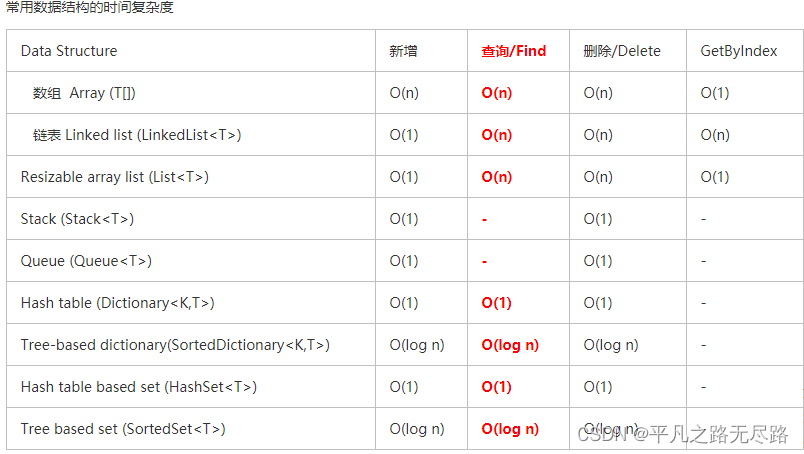Select the Stack row's 删除/Delete O(1) cell

click(x=597, y=219)
